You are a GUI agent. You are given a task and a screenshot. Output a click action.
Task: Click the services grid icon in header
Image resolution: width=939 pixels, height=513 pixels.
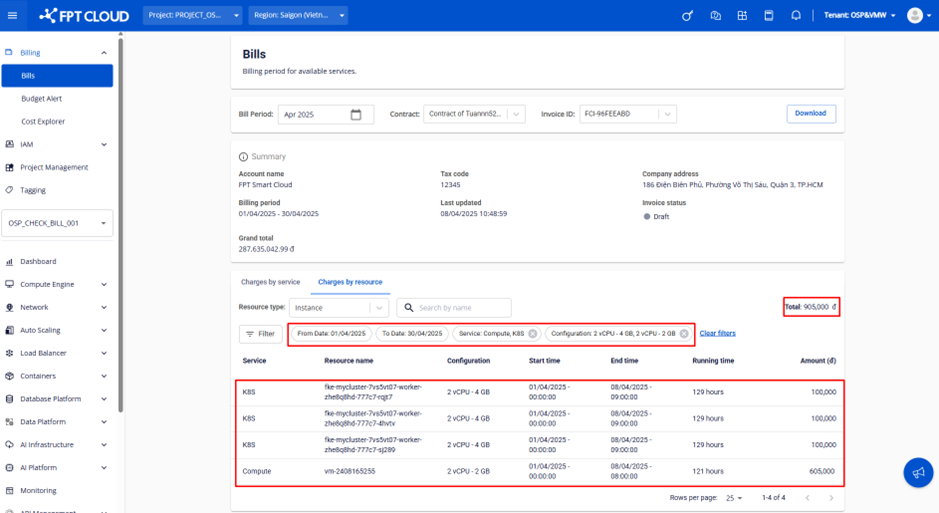[742, 16]
